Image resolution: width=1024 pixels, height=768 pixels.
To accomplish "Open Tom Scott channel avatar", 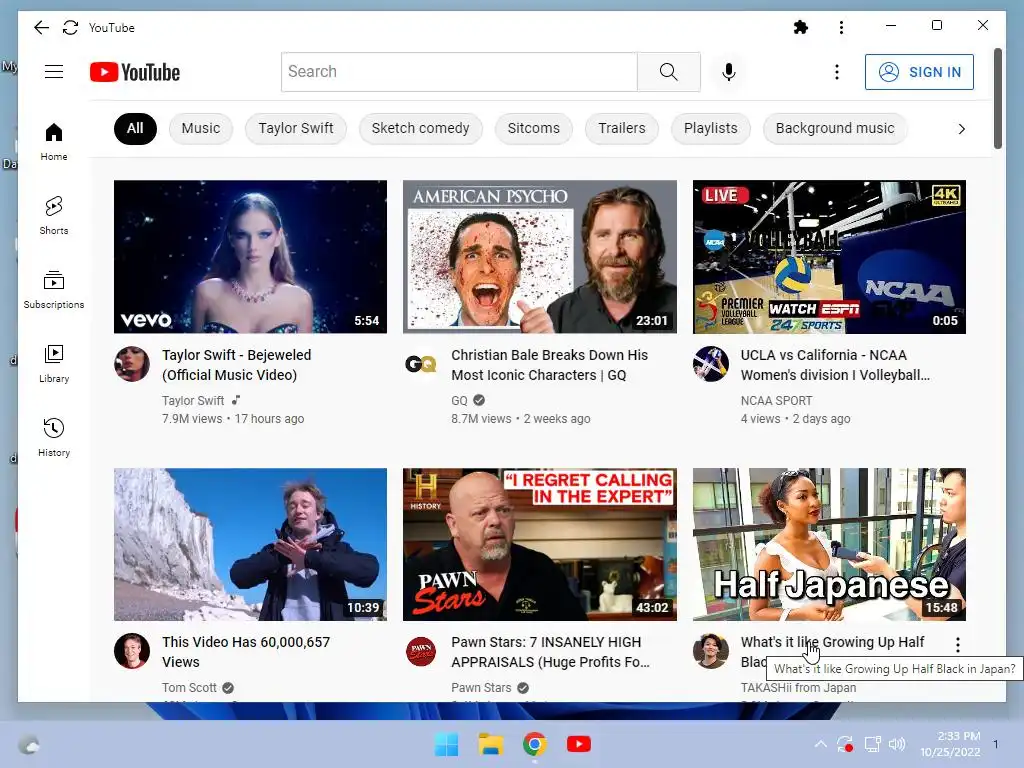I will (132, 651).
